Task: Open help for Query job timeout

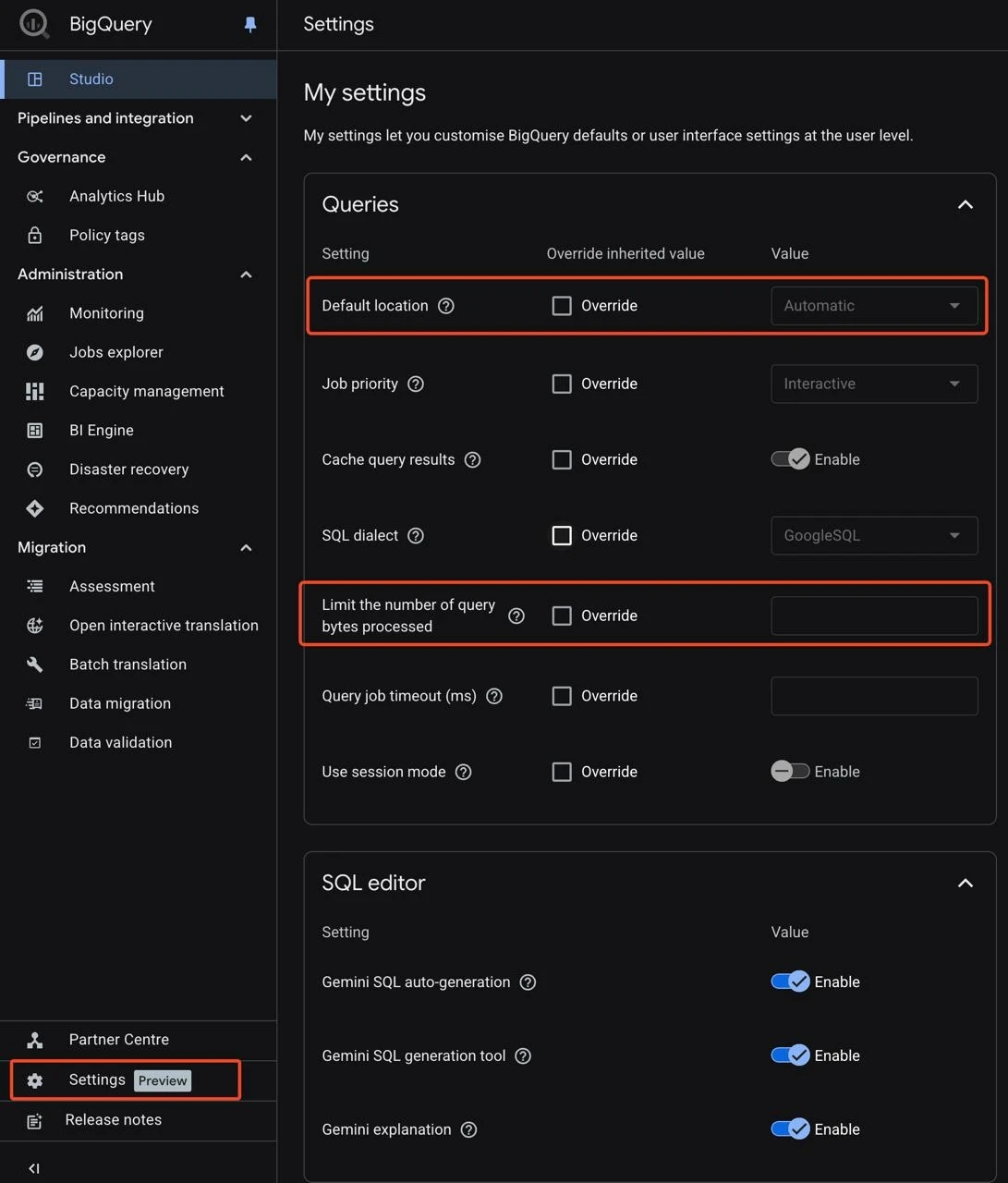Action: pos(494,696)
